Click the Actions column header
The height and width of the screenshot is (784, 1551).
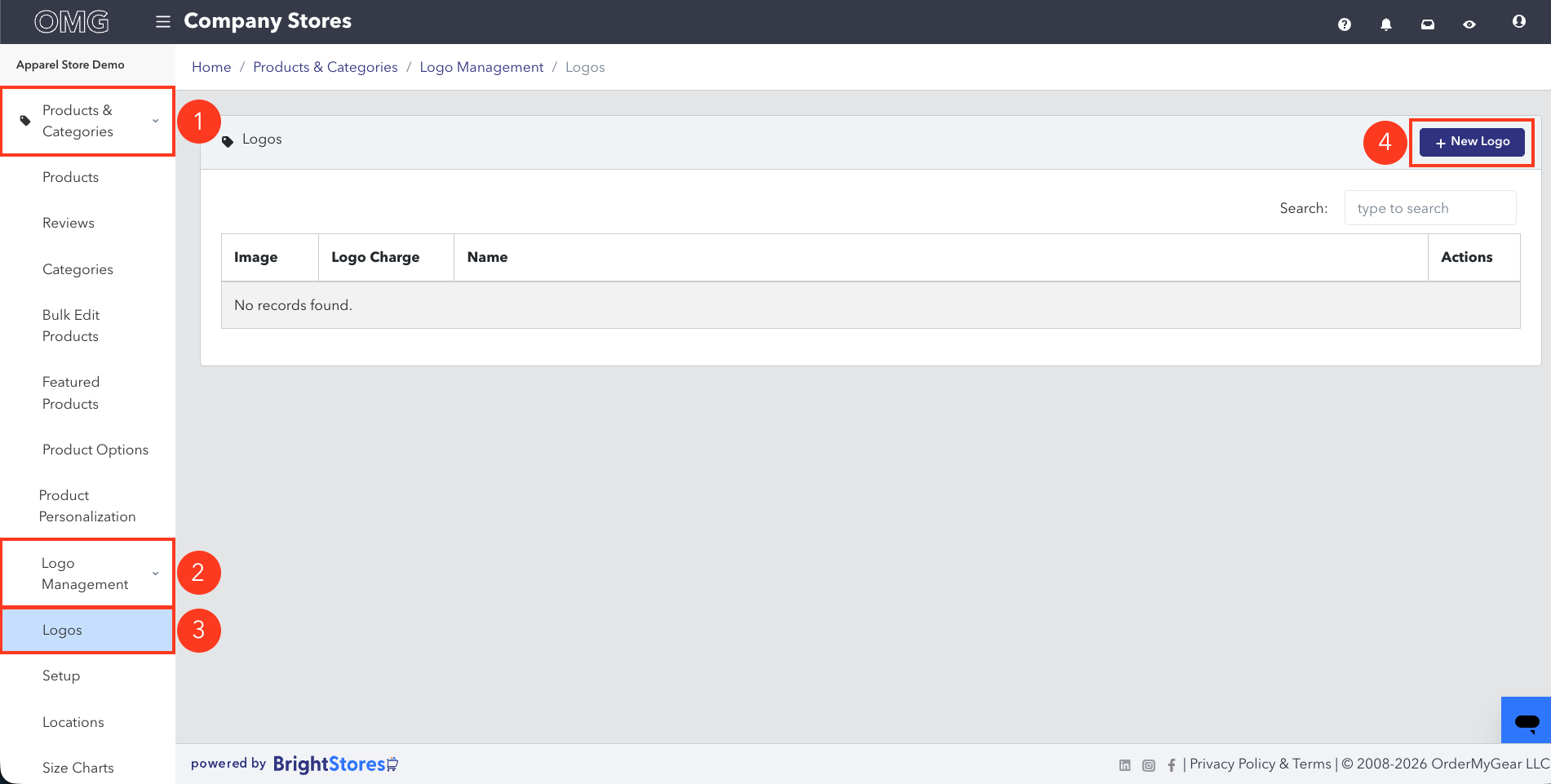1474,257
